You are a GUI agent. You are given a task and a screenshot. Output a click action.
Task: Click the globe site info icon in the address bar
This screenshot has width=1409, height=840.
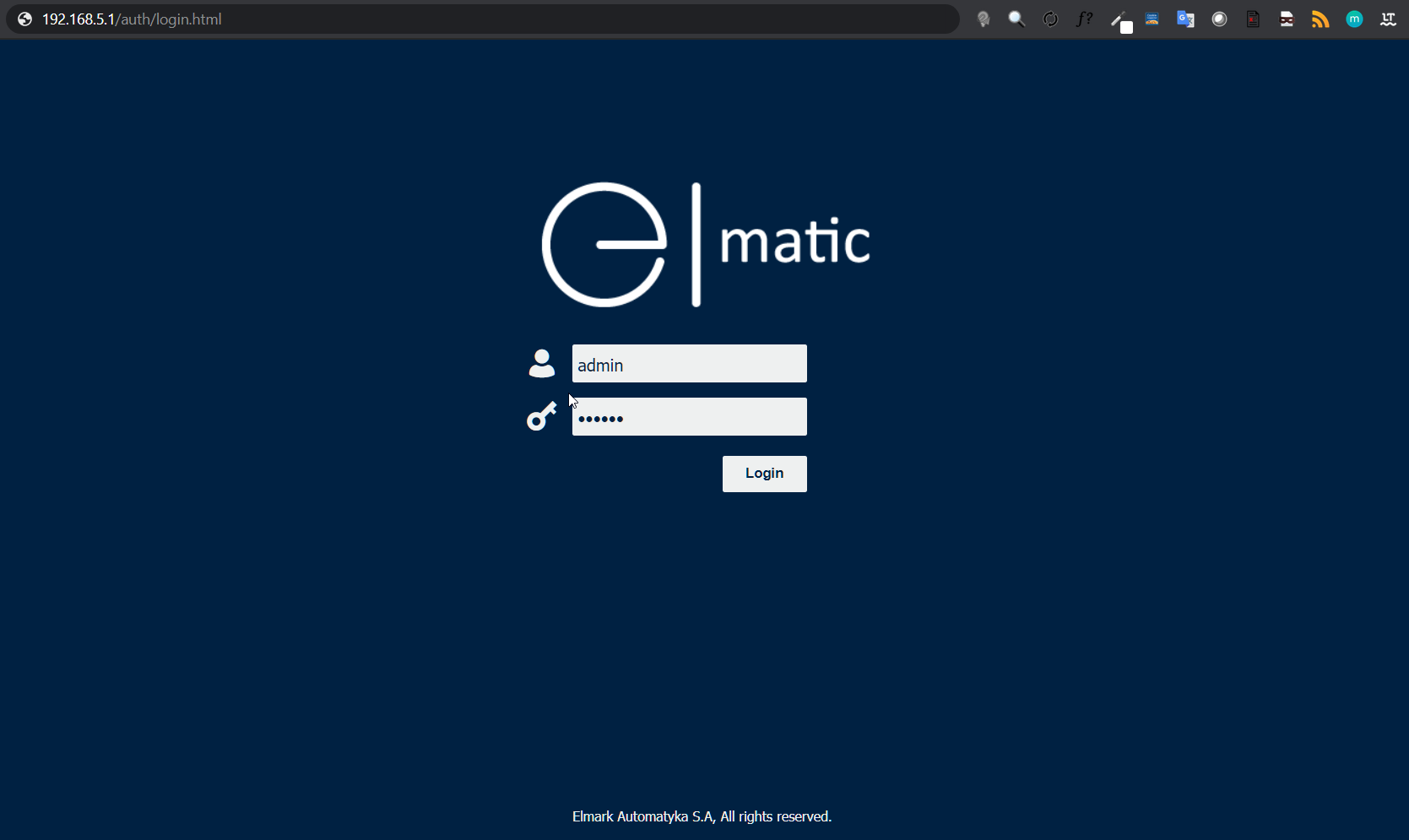tap(25, 19)
